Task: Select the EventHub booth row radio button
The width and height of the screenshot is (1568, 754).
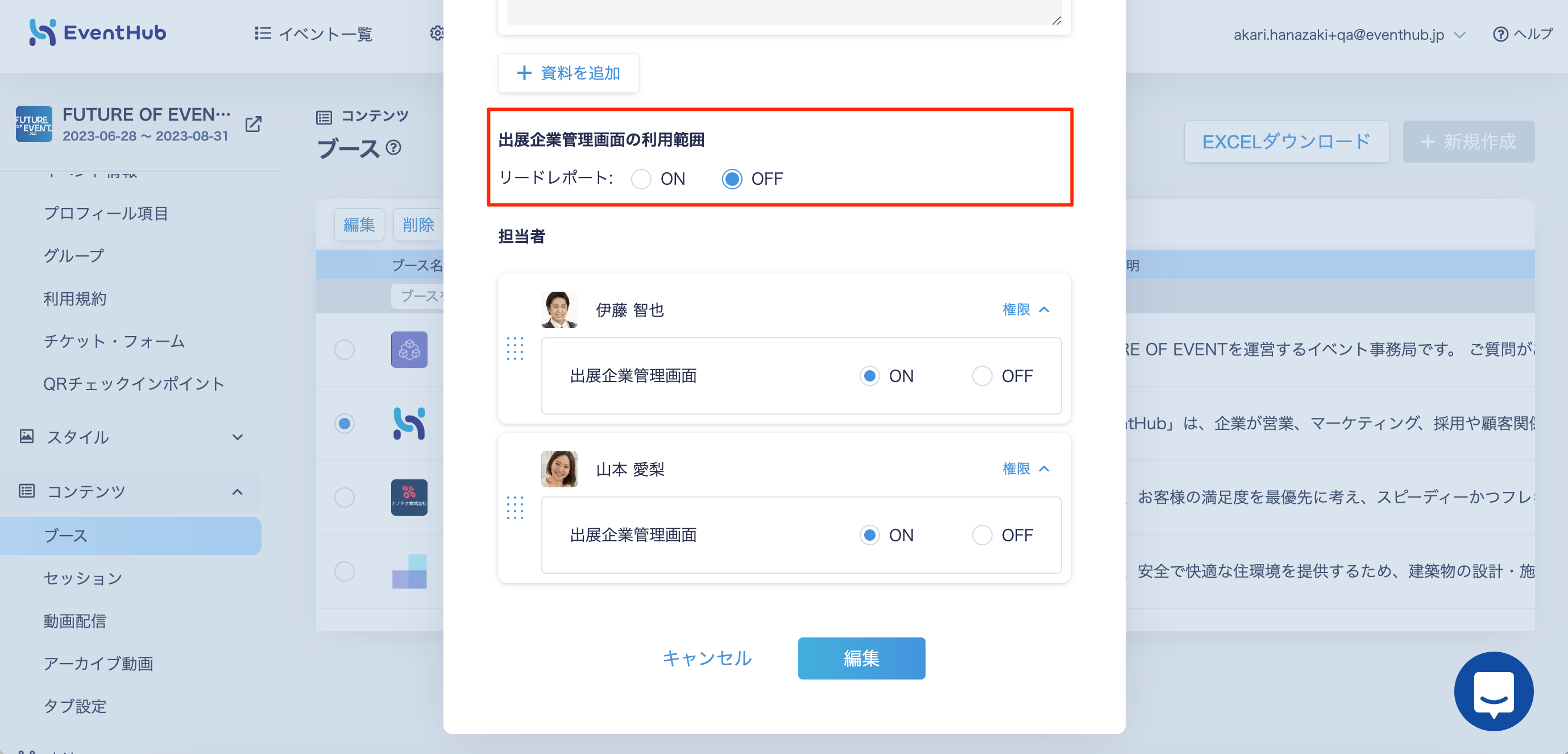Action: click(345, 423)
